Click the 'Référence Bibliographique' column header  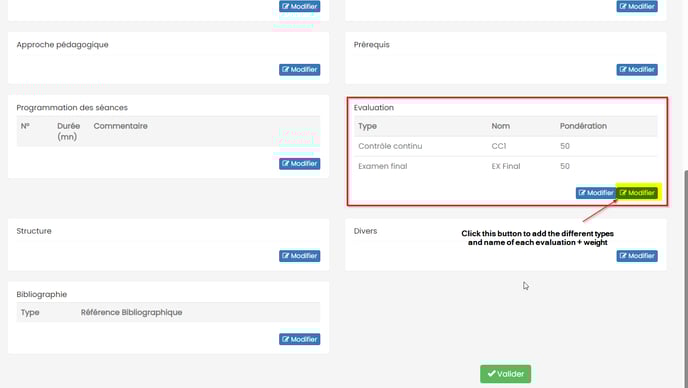pos(131,313)
